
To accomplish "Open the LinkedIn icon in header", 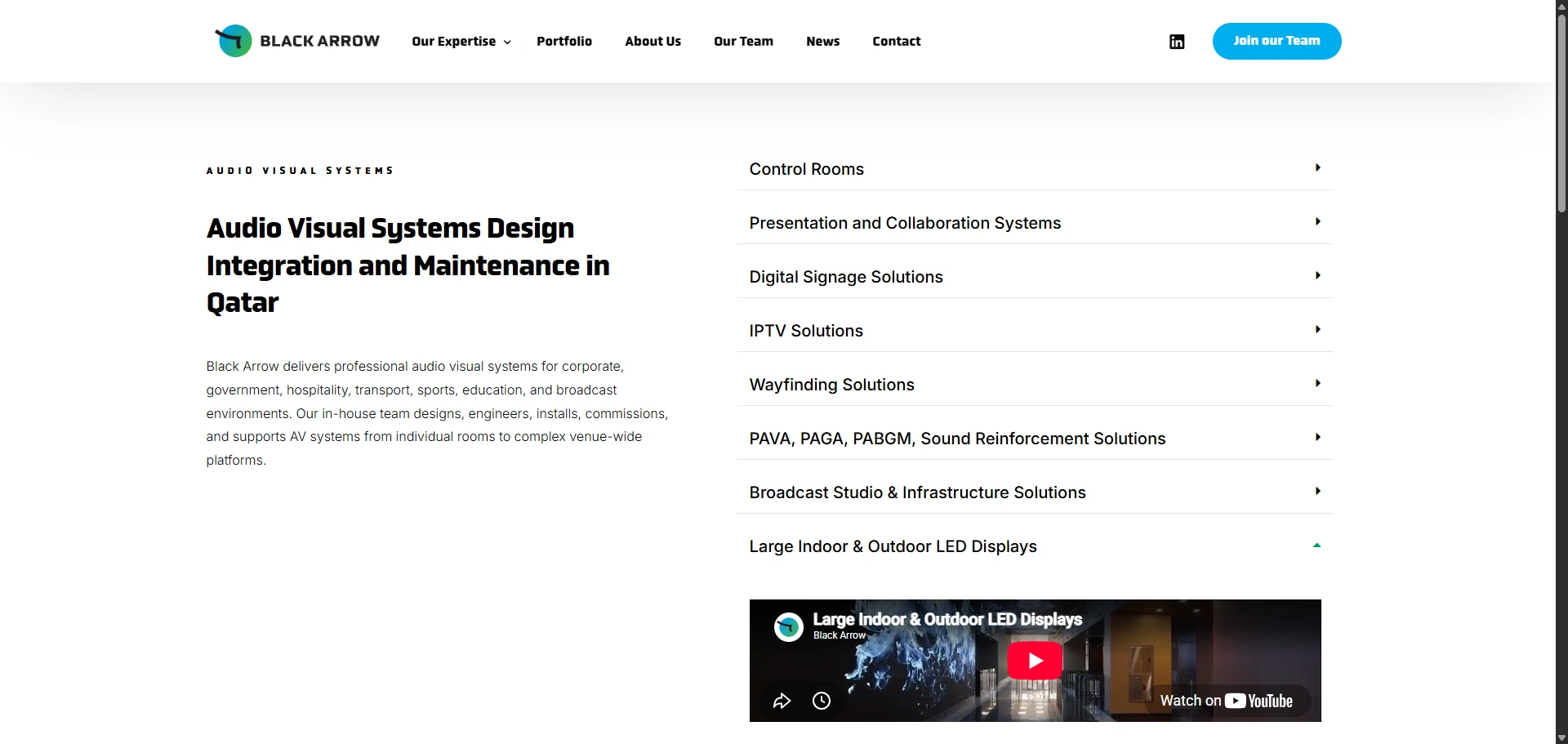I will pyautogui.click(x=1177, y=42).
